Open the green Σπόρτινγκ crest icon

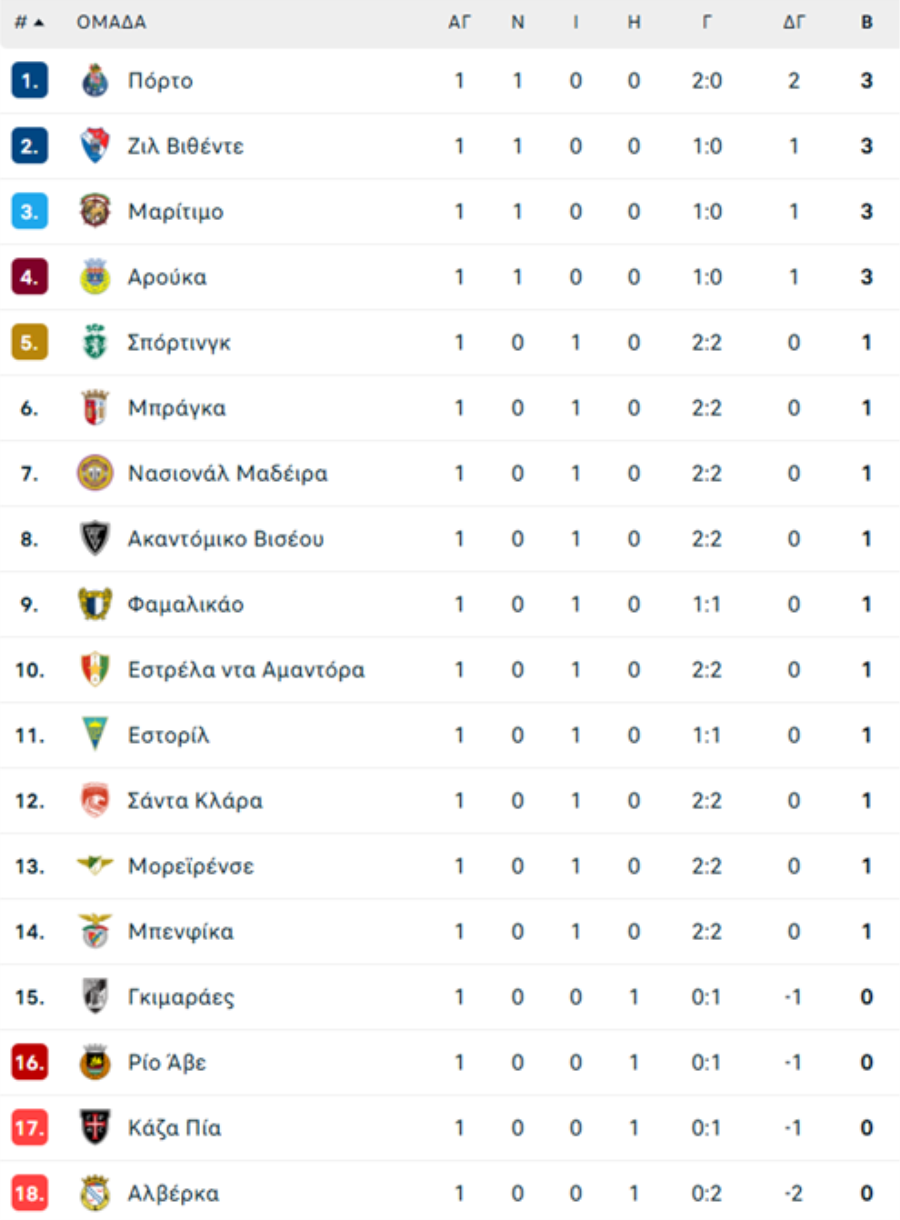coord(95,342)
